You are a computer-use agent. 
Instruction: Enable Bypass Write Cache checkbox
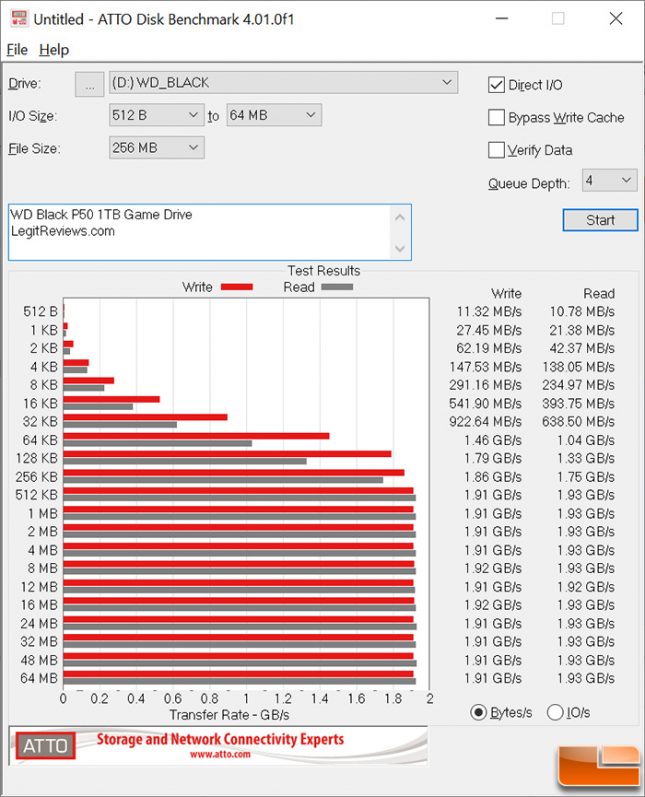pyautogui.click(x=496, y=117)
